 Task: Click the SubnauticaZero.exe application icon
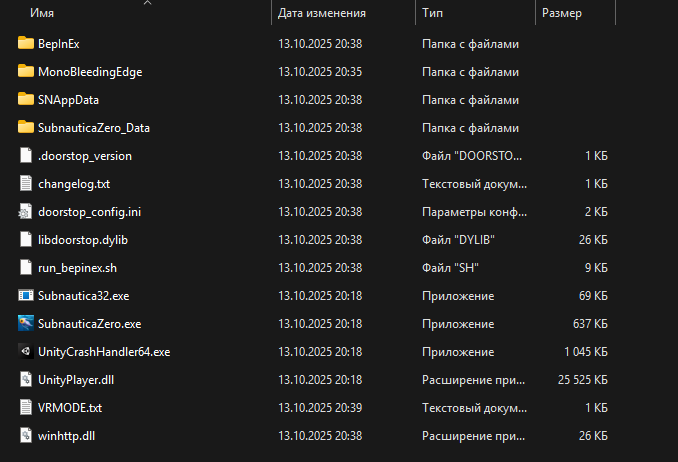coord(26,323)
